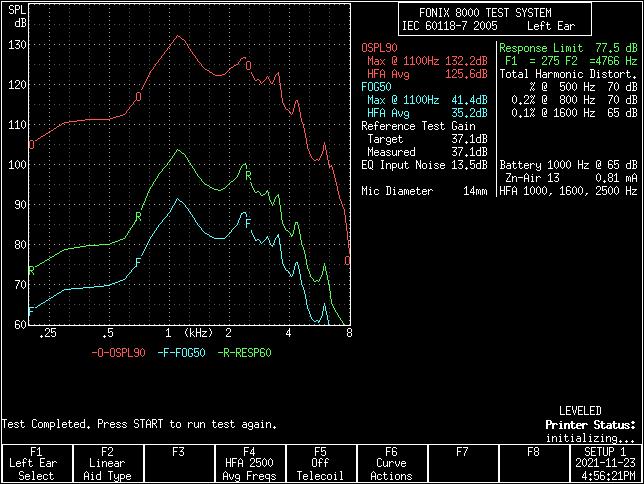The height and width of the screenshot is (484, 644).
Task: Click the Battery 1000 Hz reading
Action: coord(568,165)
